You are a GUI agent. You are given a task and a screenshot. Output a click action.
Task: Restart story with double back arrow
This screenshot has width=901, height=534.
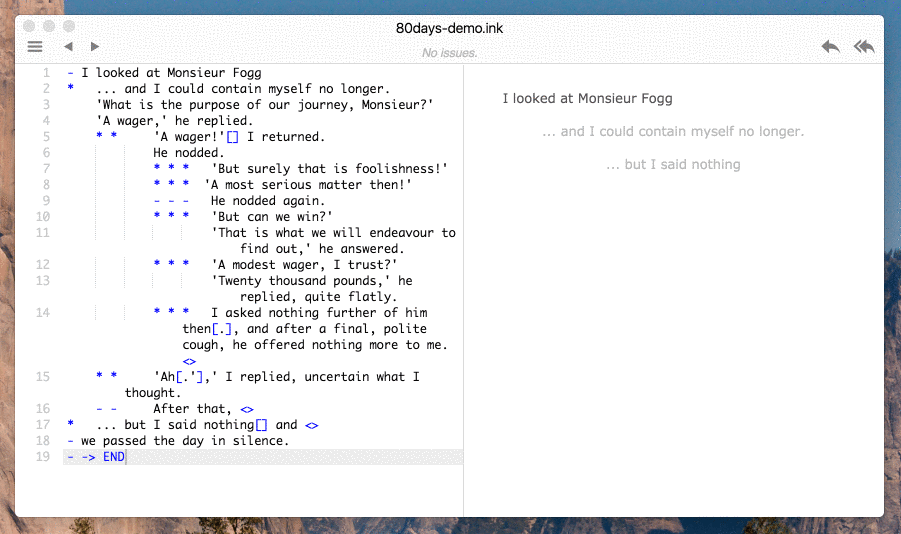(864, 47)
